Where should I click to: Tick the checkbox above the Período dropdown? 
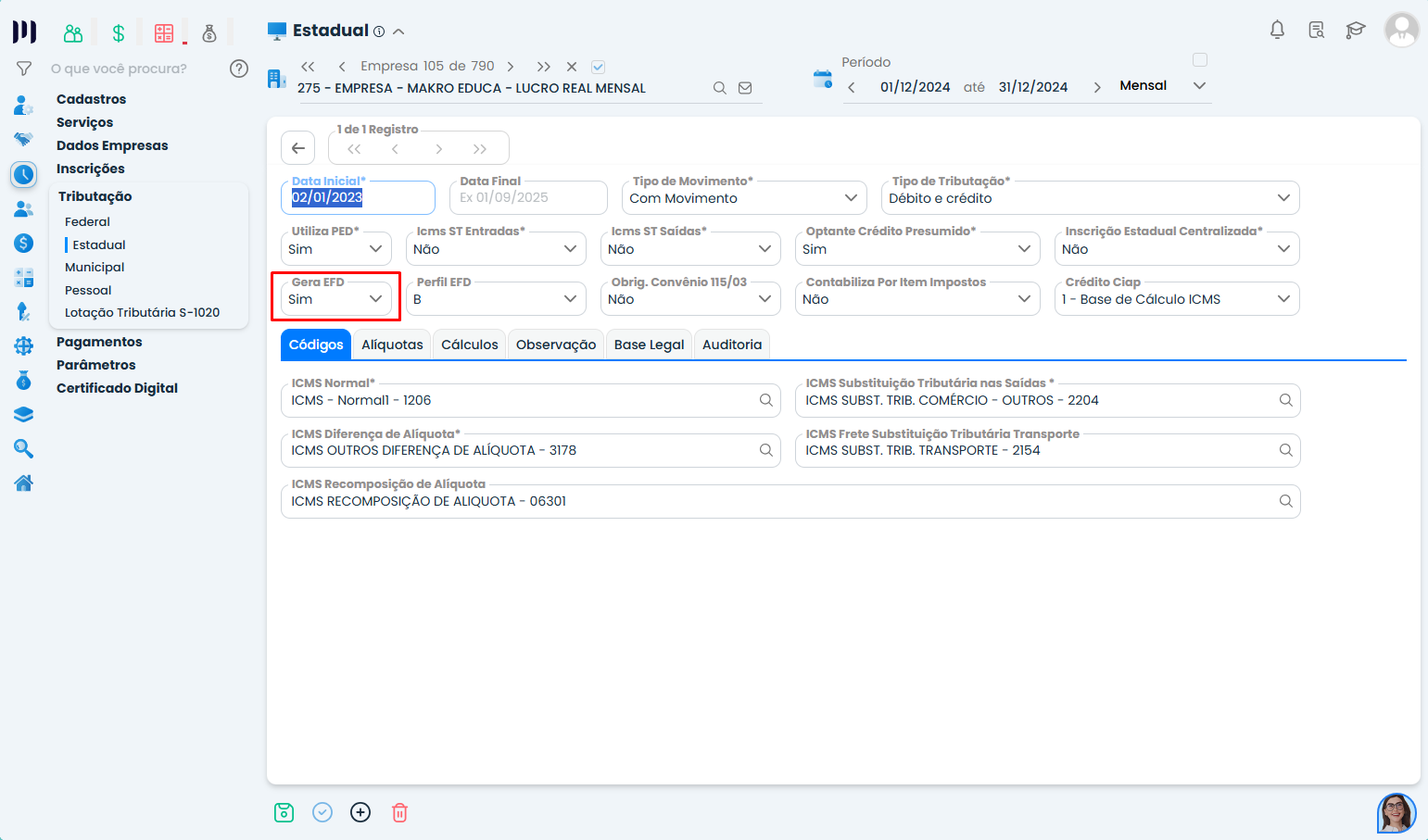(1200, 60)
